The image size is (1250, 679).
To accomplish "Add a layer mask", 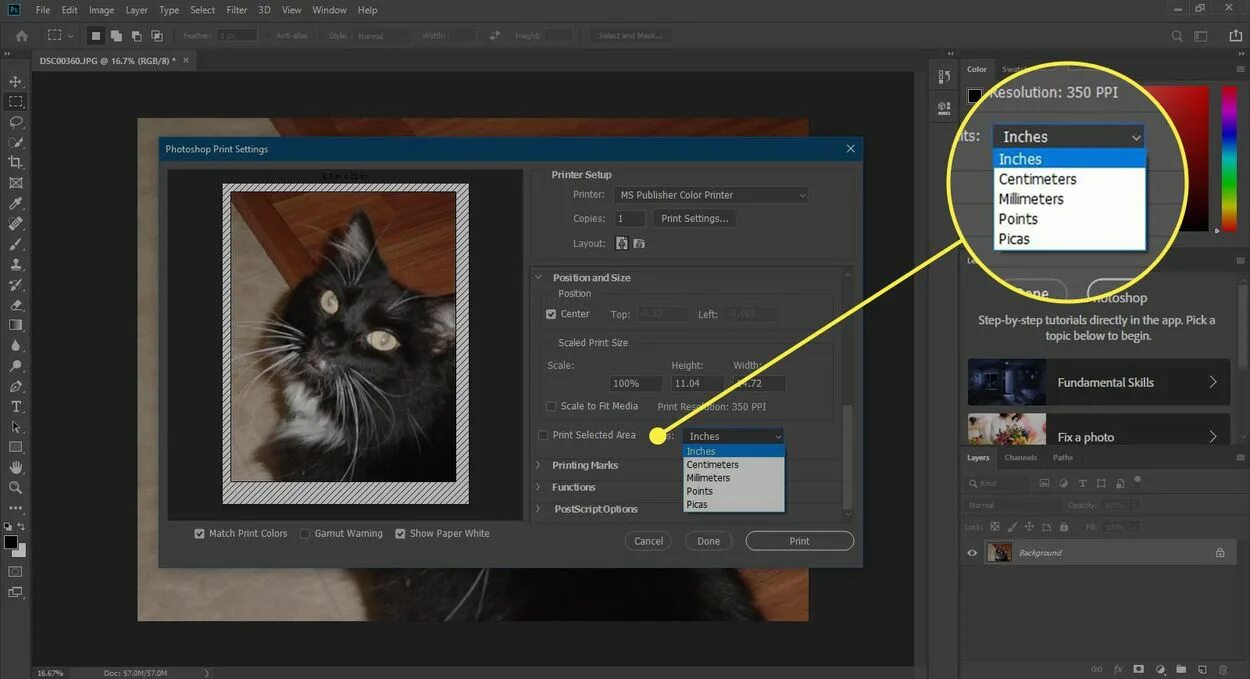I will click(1139, 670).
